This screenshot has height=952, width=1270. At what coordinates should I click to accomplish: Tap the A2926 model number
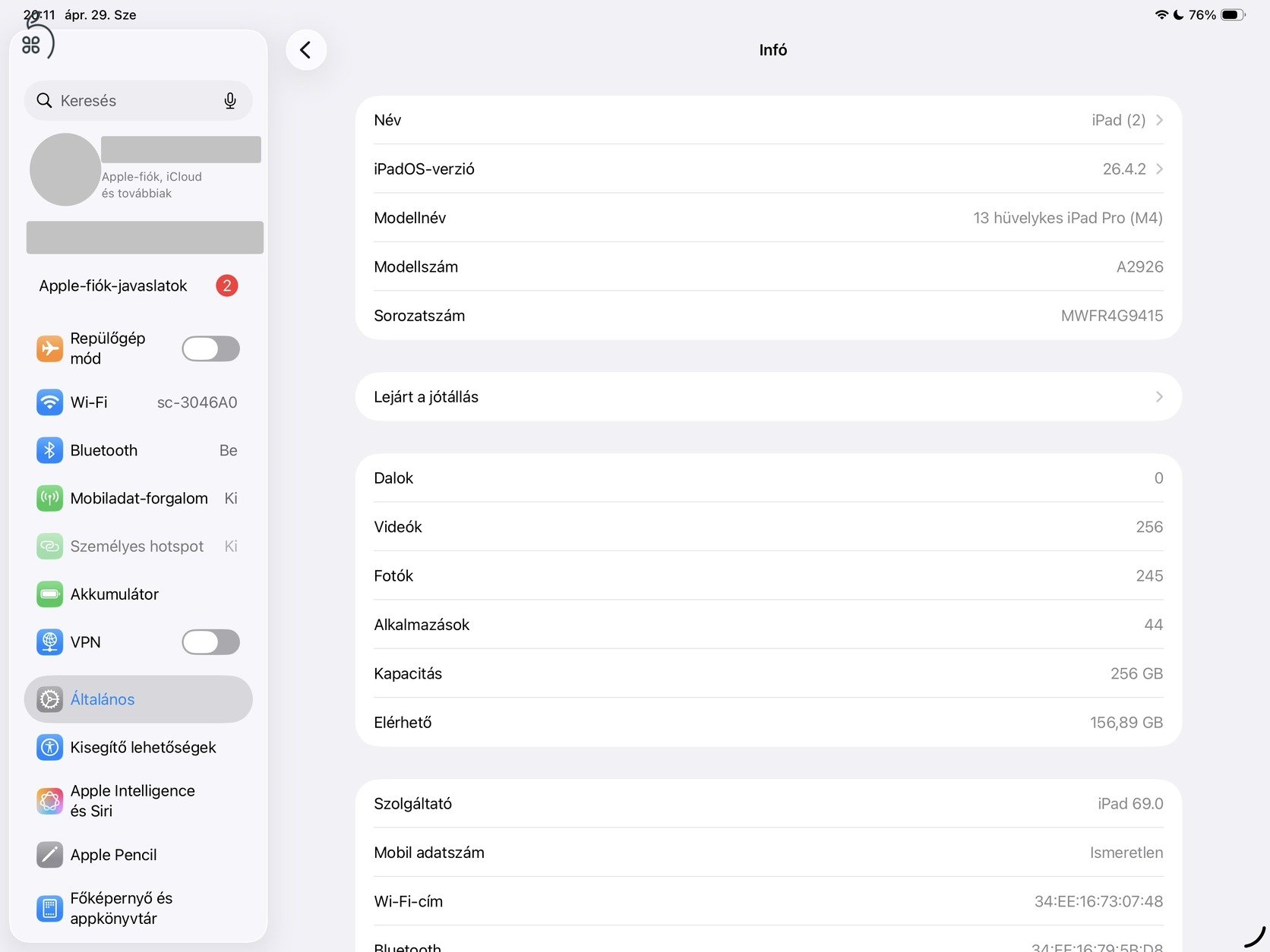pyautogui.click(x=1139, y=266)
